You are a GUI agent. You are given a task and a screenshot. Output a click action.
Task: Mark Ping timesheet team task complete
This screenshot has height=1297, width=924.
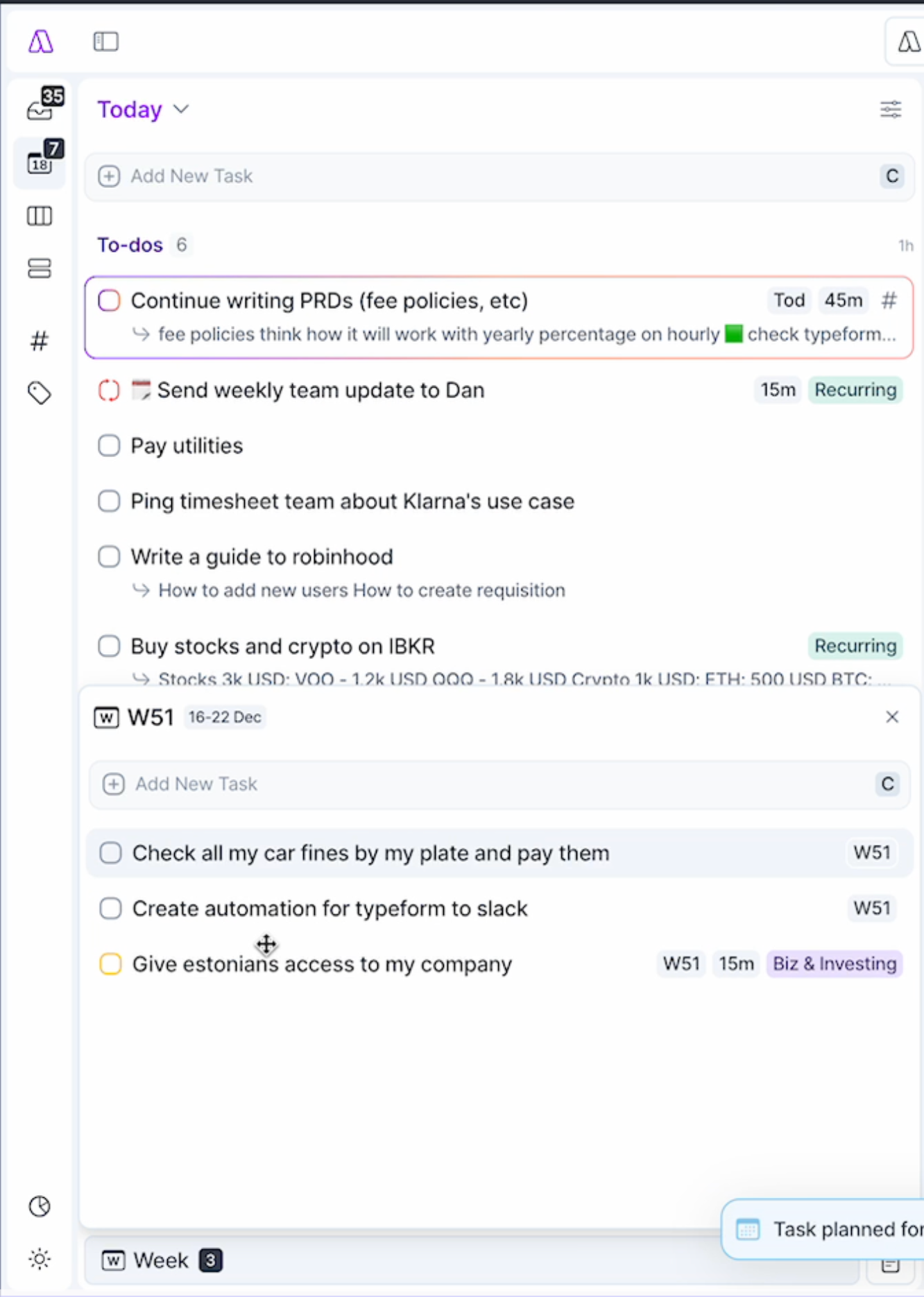click(109, 501)
